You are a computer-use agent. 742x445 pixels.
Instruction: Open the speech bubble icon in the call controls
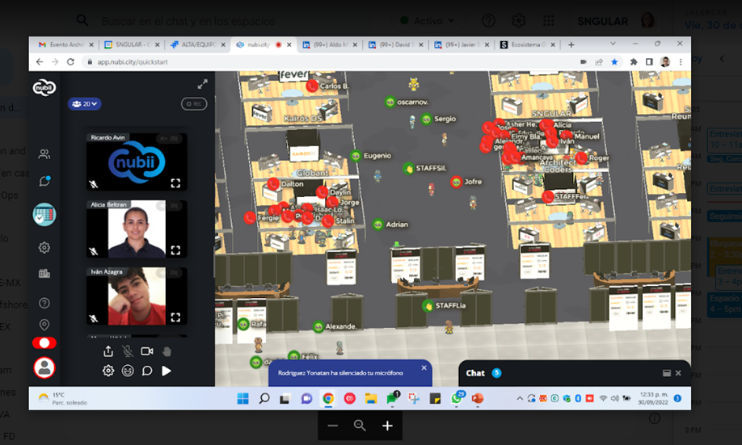pyautogui.click(x=147, y=371)
